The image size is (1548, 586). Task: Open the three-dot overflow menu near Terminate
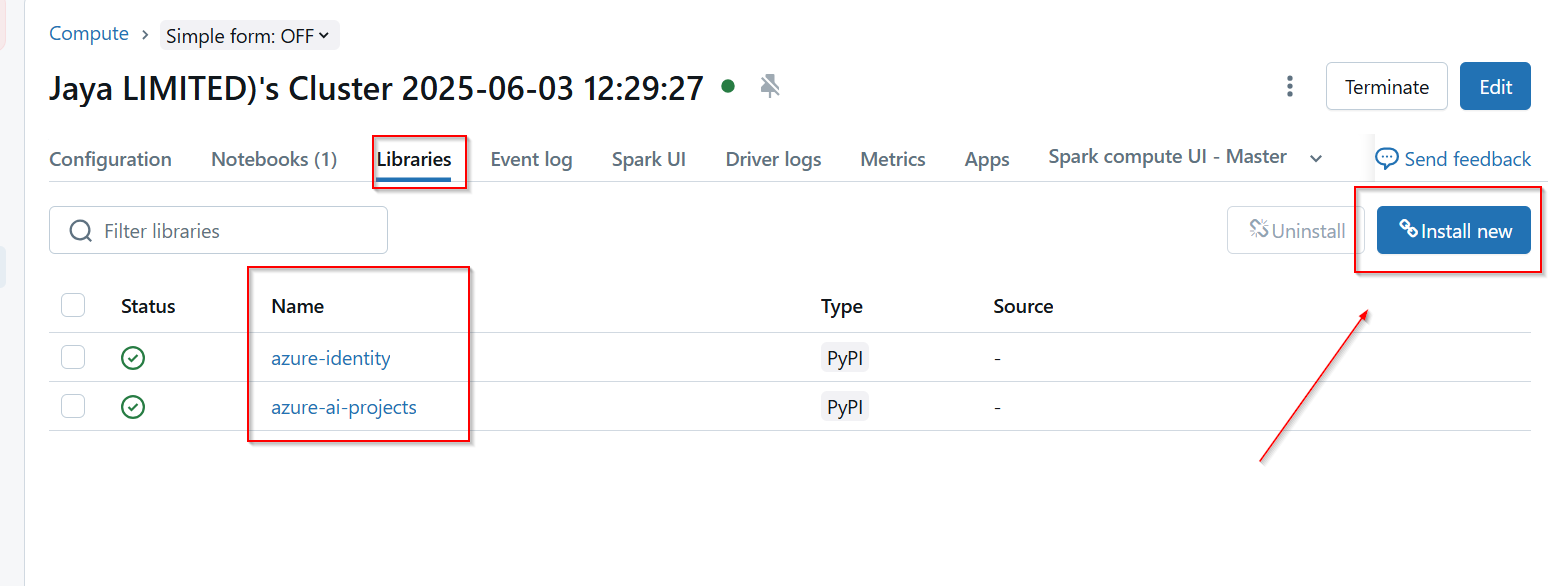1289,86
